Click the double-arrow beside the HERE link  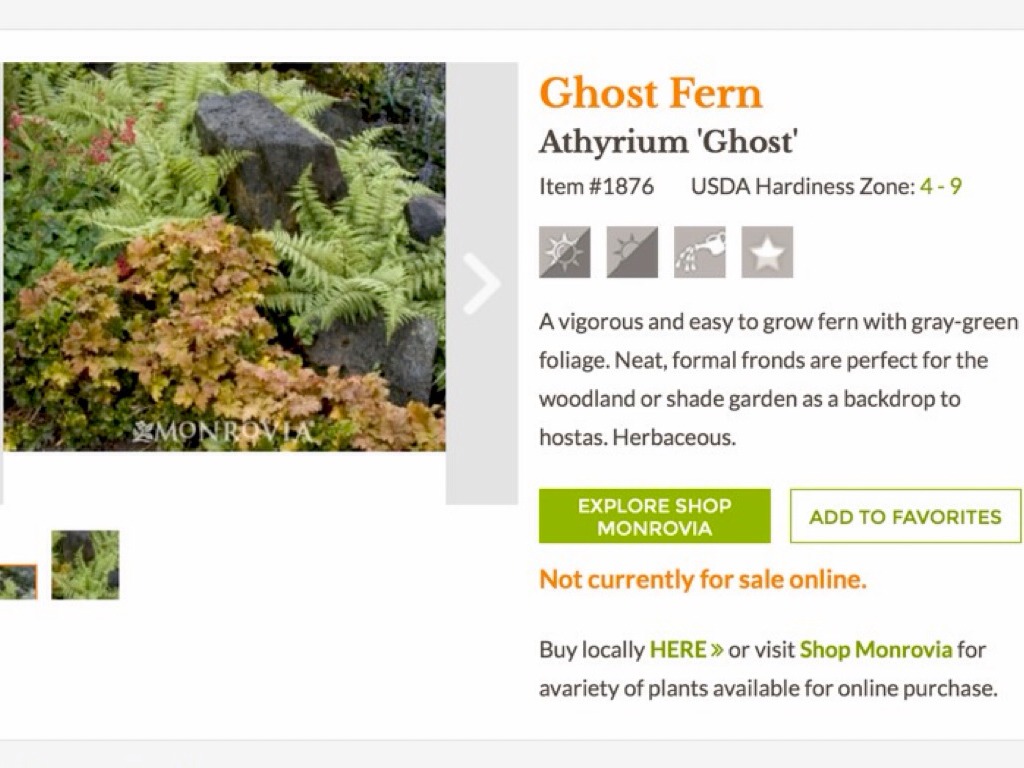[716, 650]
